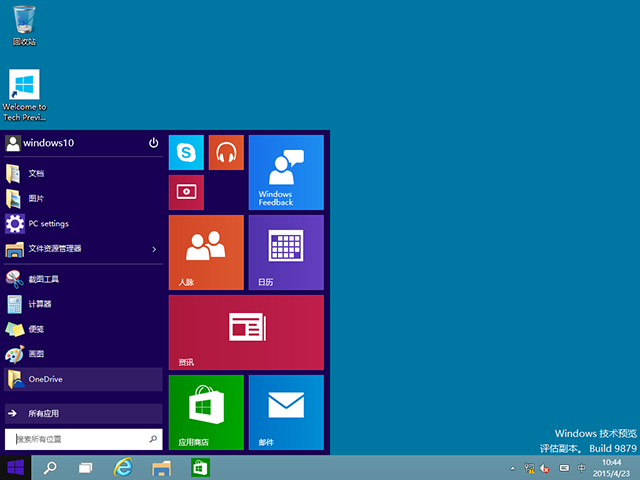The height and width of the screenshot is (480, 640).
Task: Switch the 中 input language indicator
Action: 581,468
